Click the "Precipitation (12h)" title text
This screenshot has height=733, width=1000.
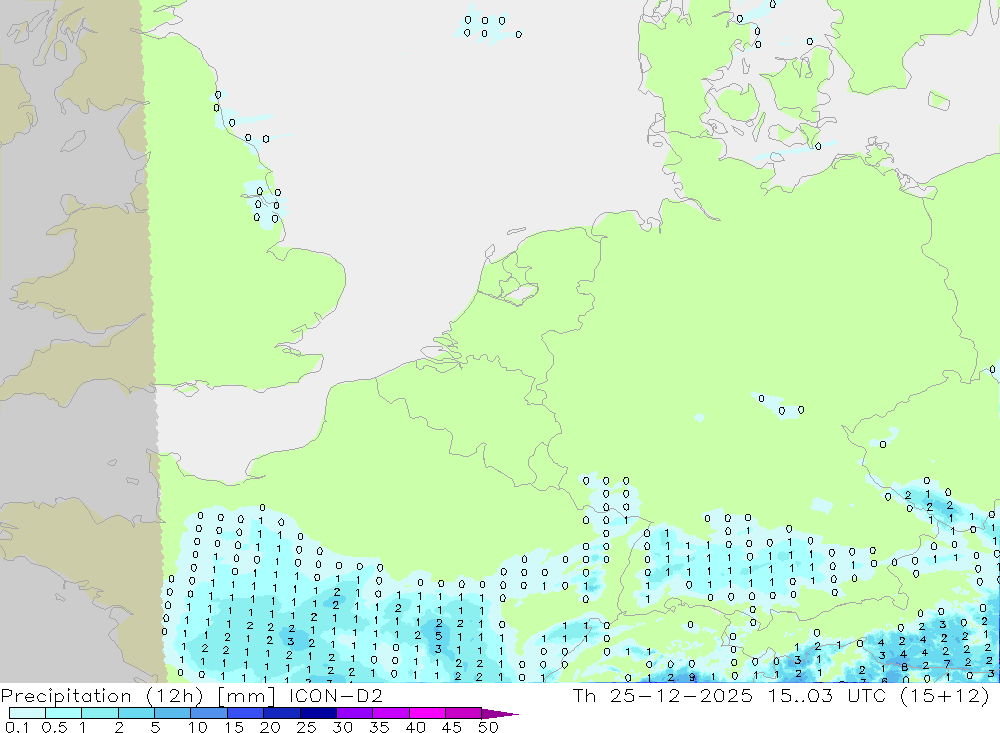[x=102, y=696]
